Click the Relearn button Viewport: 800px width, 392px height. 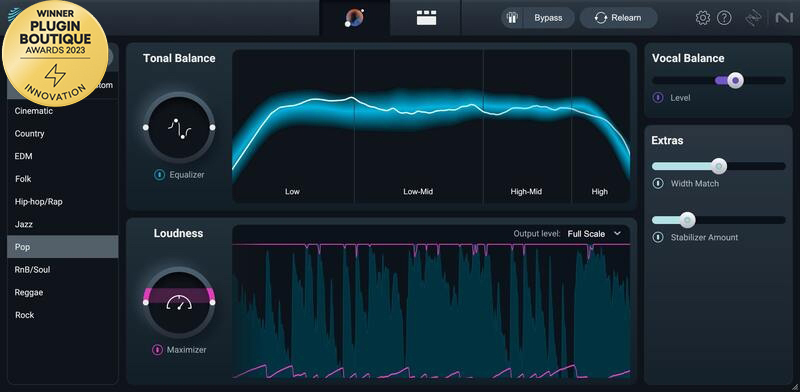coord(618,18)
